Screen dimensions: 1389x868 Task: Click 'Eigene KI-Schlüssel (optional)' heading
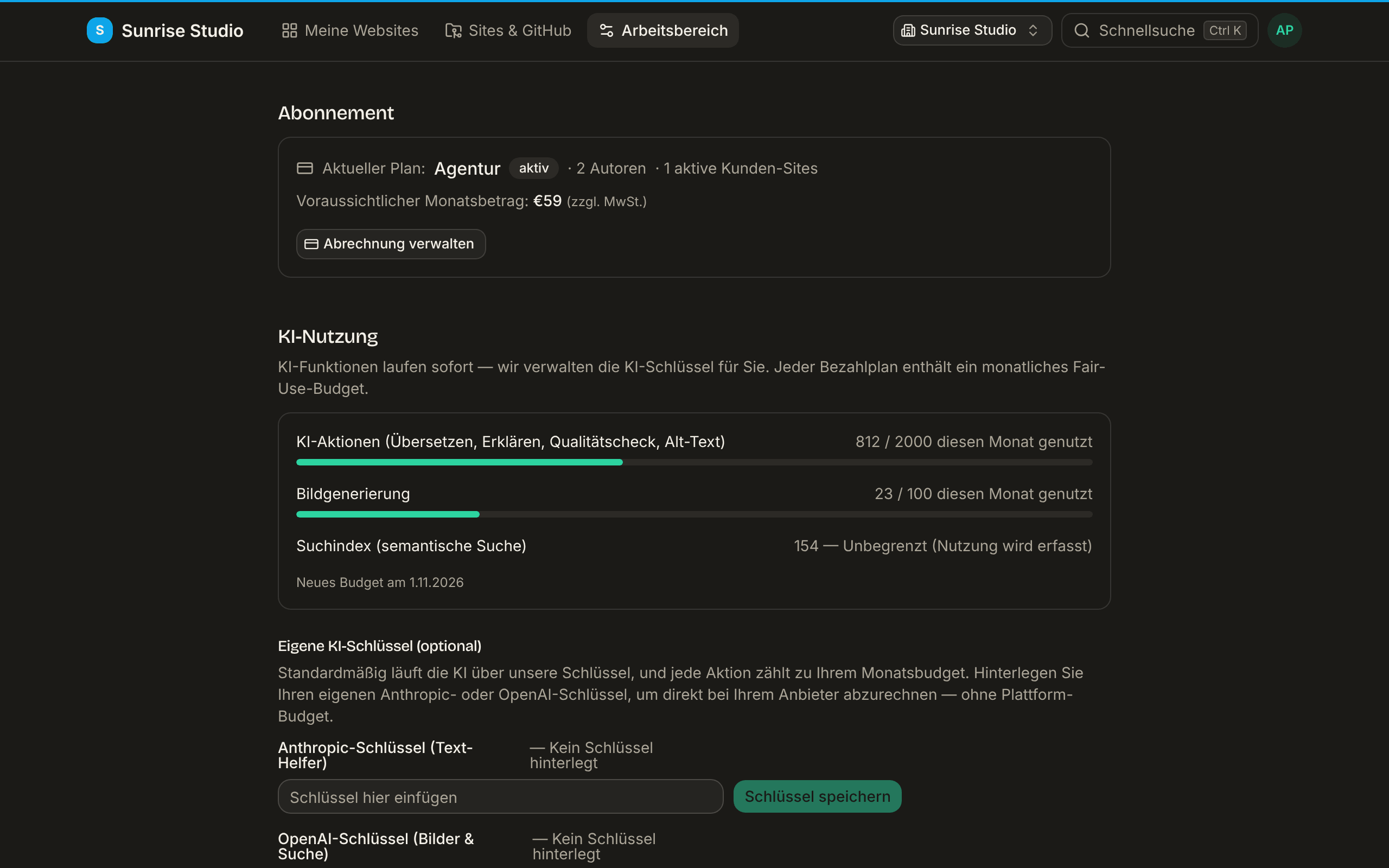pos(379,646)
